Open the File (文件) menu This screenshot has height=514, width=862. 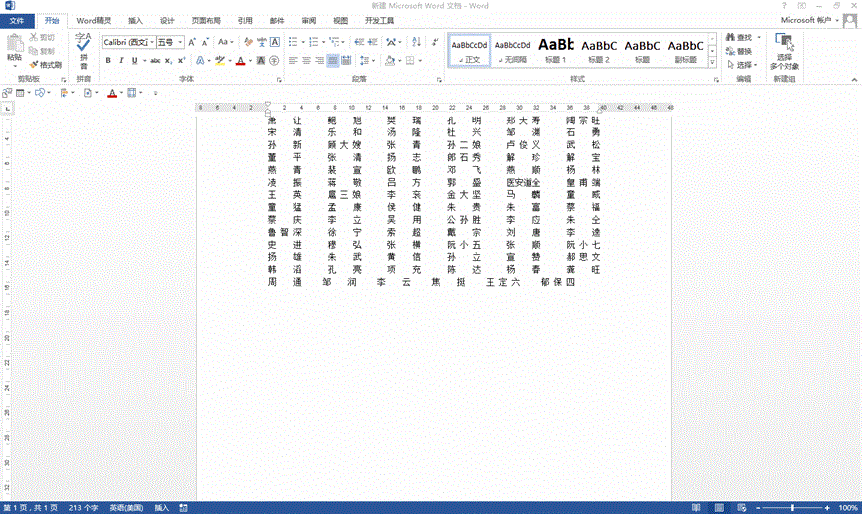coord(17,20)
